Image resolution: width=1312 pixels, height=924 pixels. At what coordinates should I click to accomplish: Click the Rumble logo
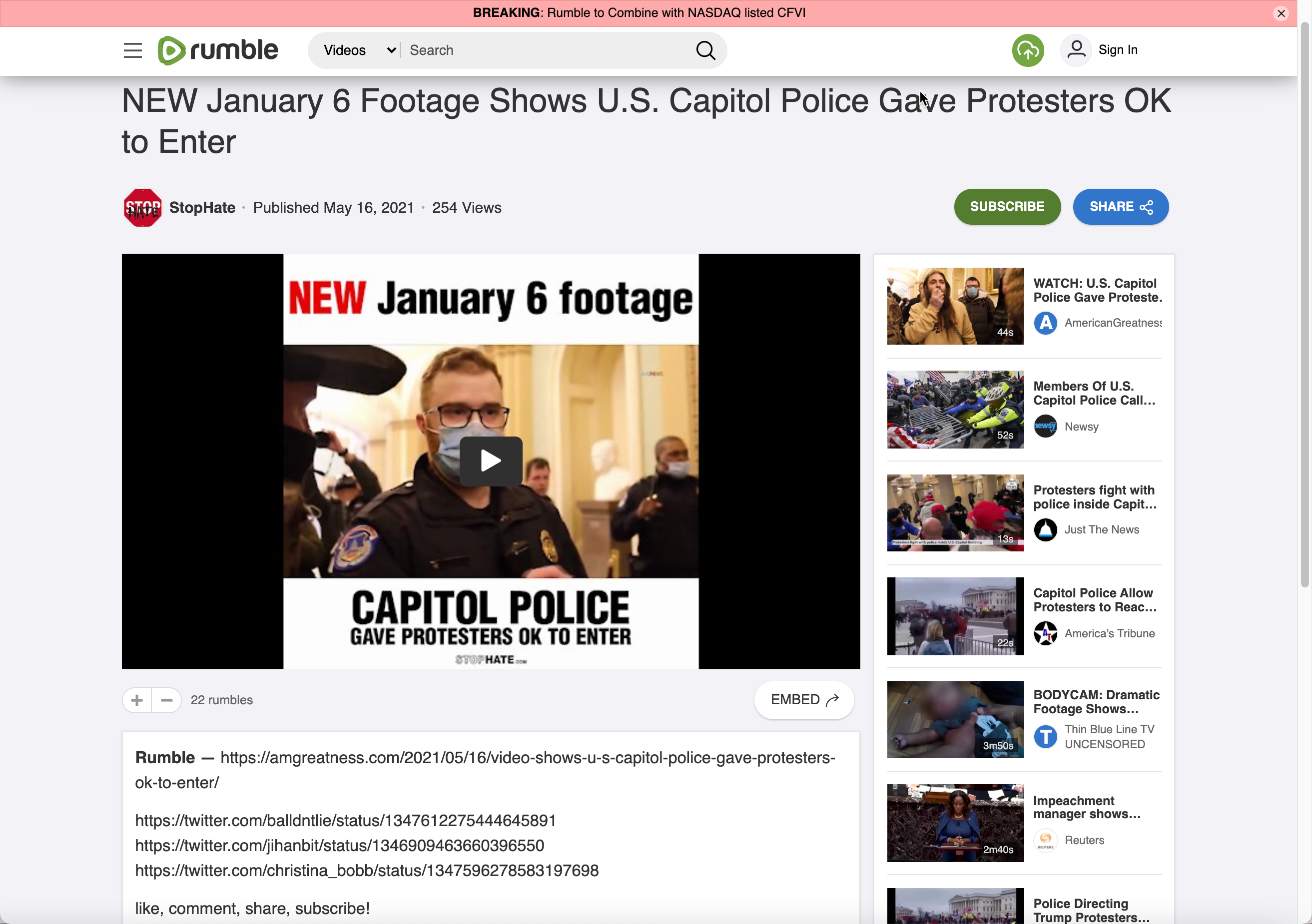218,50
